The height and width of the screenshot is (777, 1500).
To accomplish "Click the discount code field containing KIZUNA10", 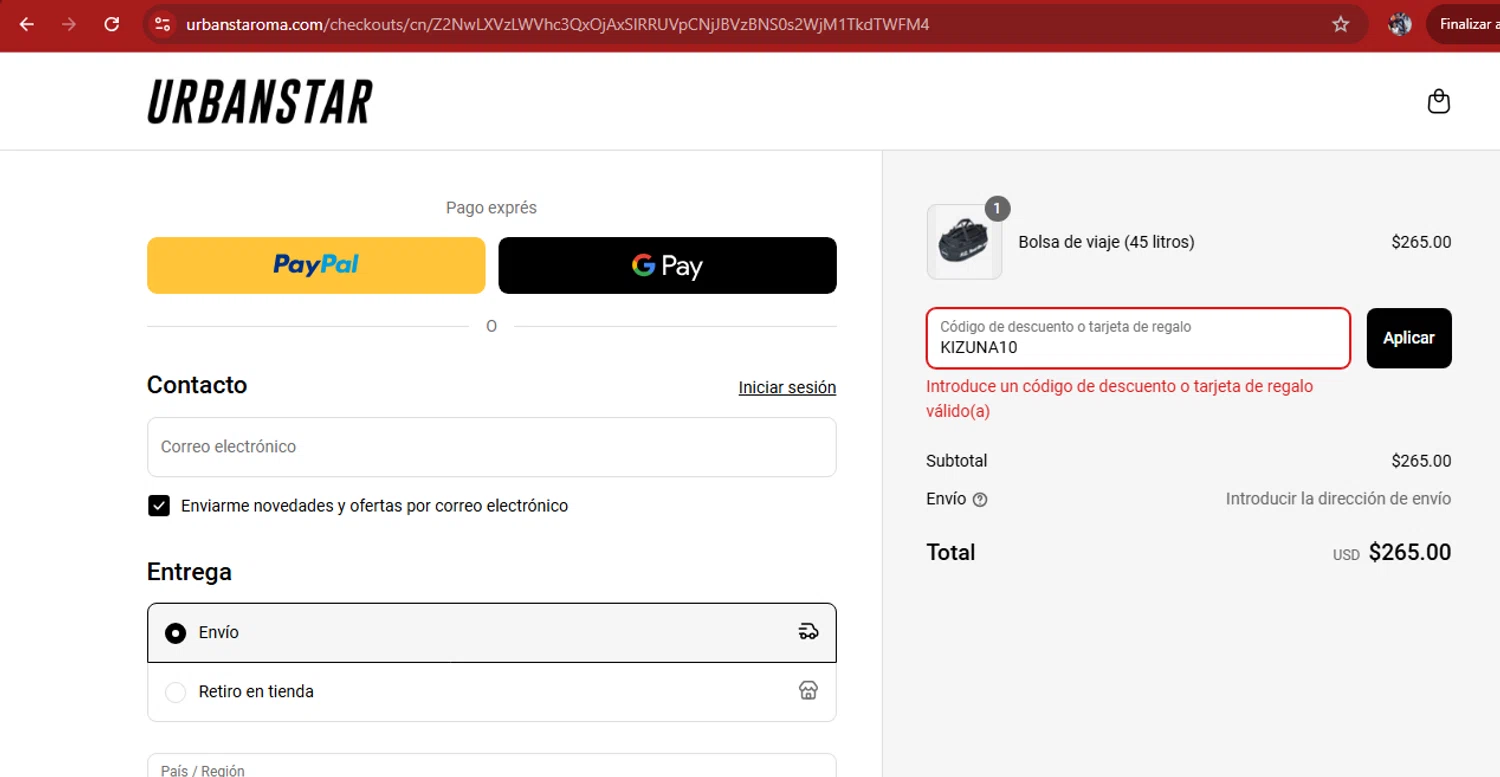I will 1138,338.
